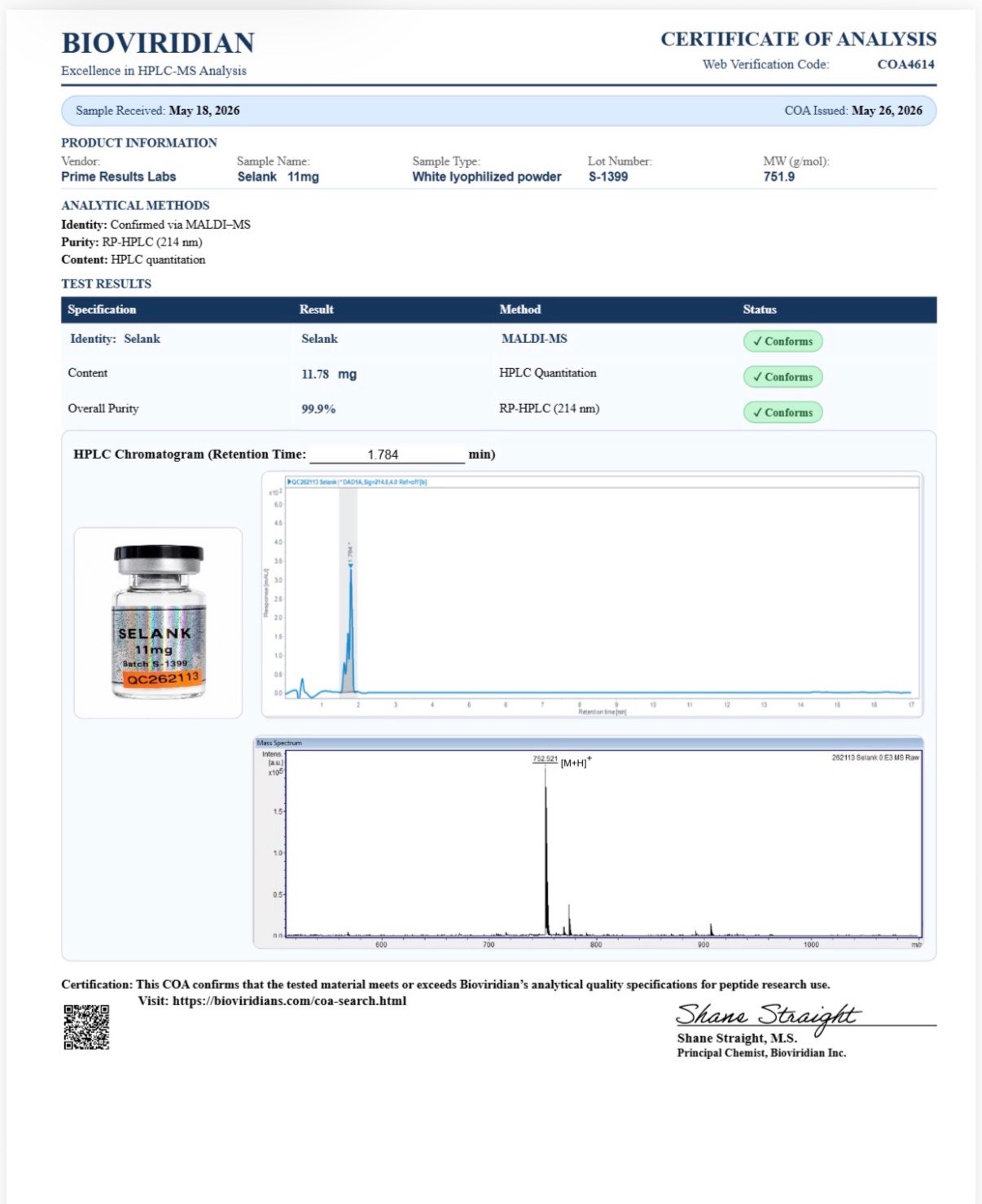Viewport: 982px width, 1204px height.
Task: Click the TEST RESULTS heading
Action: tap(106, 283)
